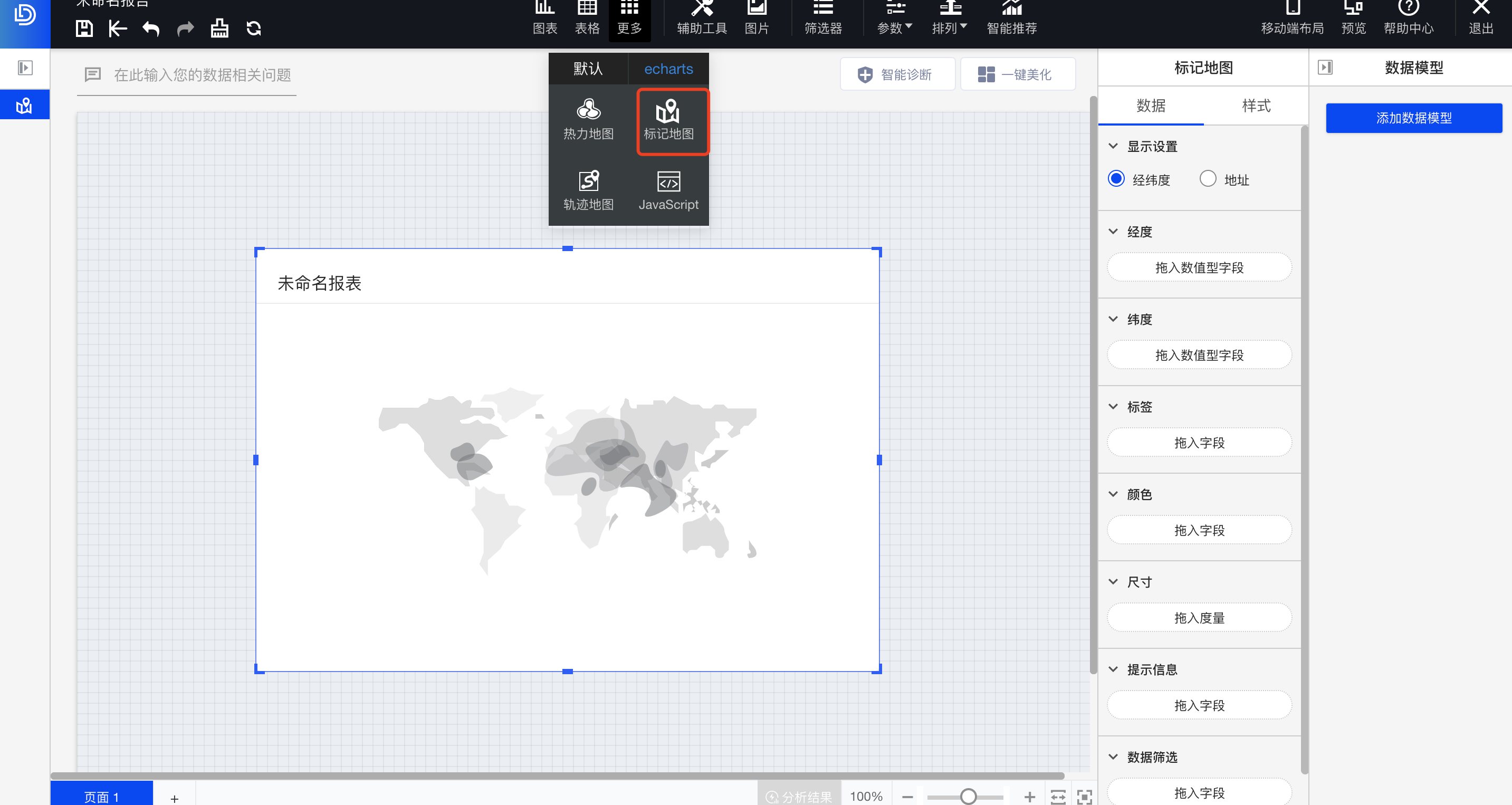Open the 排列 arrangement dropdown

click(949, 20)
